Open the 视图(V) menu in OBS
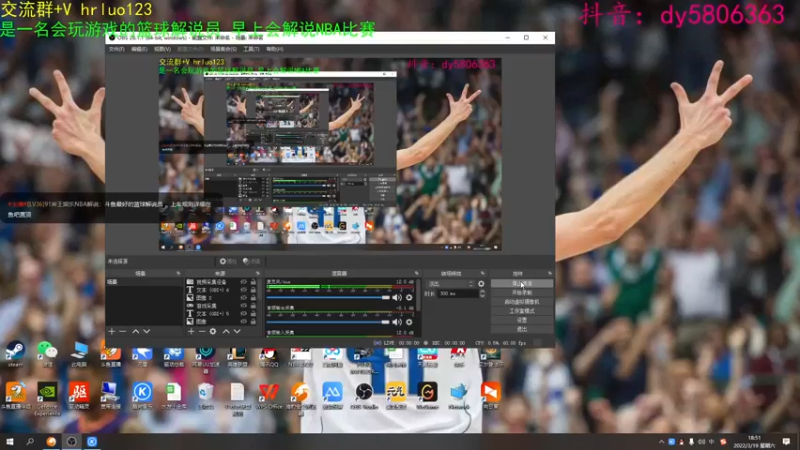The image size is (800, 450). [162, 49]
